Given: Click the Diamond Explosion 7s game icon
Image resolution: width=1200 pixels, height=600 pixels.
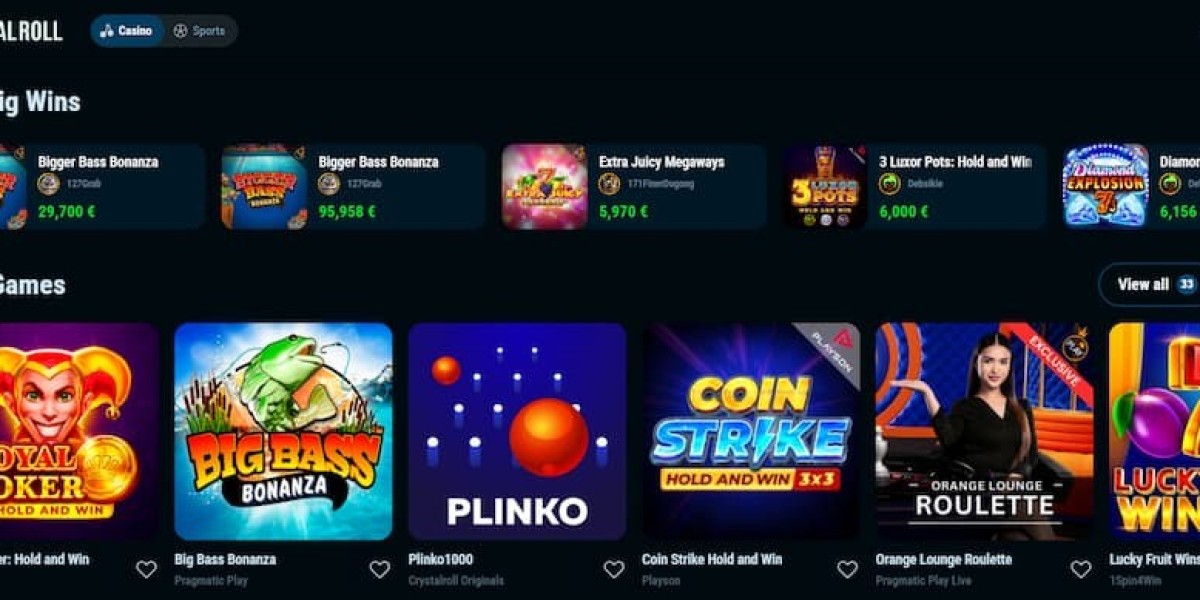Looking at the screenshot, I should pyautogui.click(x=1105, y=186).
